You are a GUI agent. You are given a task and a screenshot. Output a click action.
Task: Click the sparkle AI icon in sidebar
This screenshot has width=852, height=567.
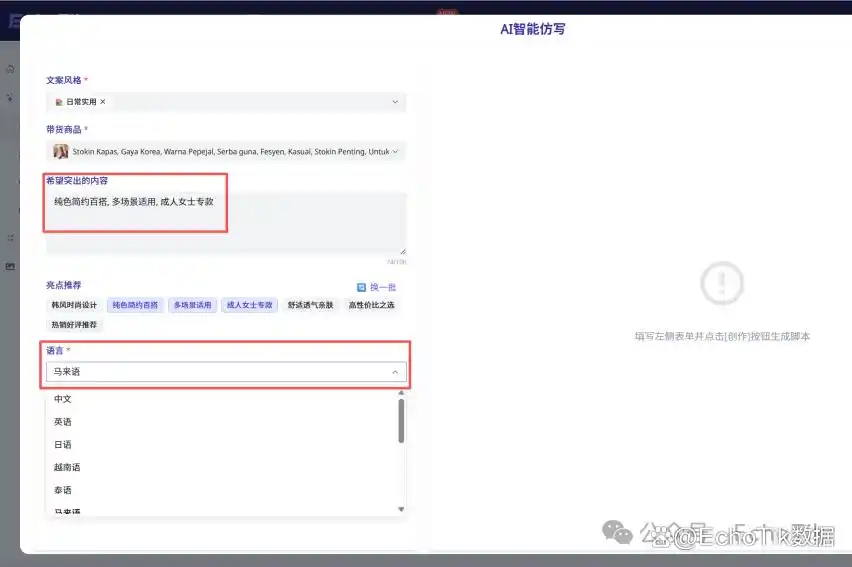coord(10,98)
